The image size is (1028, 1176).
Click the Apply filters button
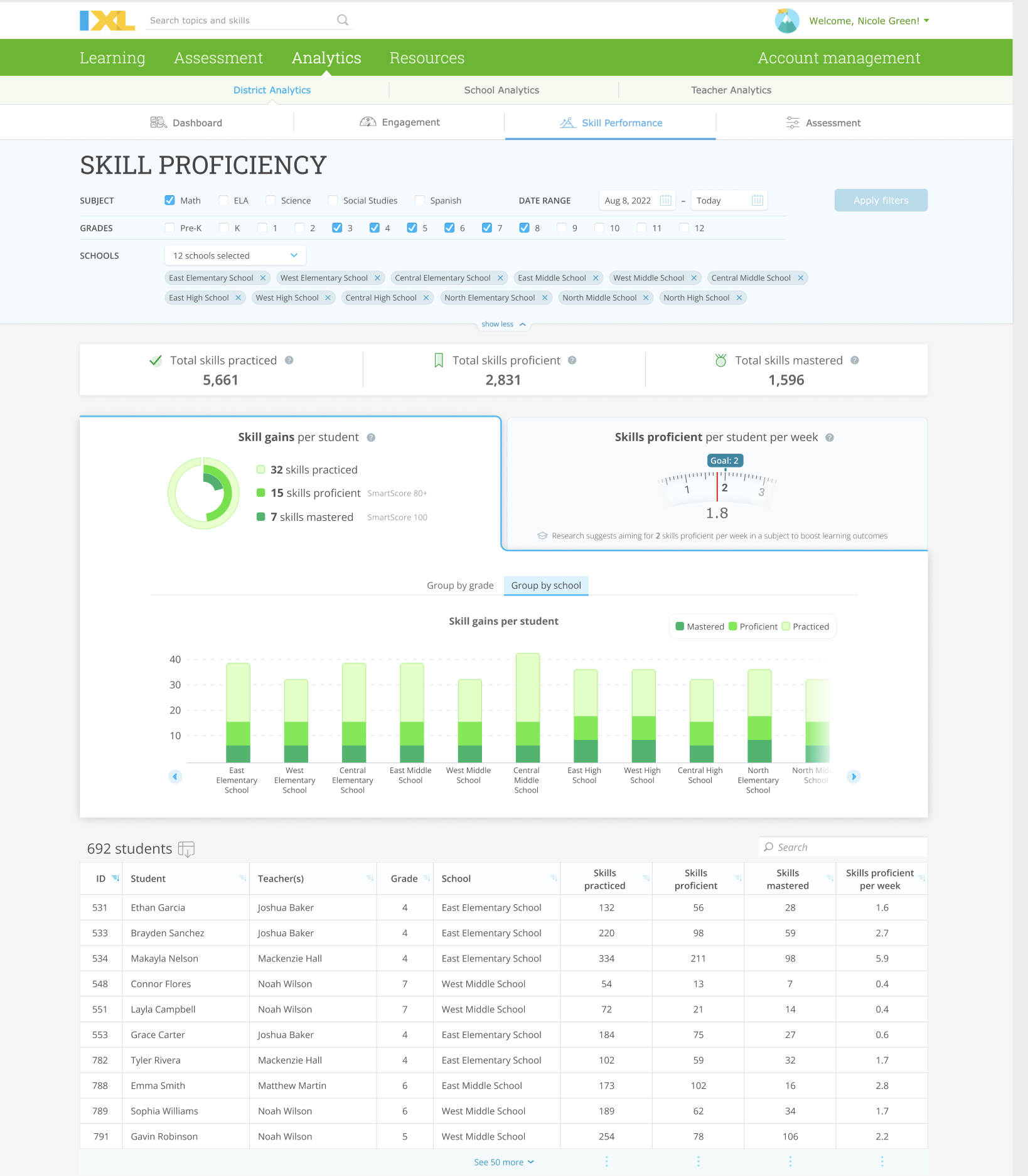point(880,200)
